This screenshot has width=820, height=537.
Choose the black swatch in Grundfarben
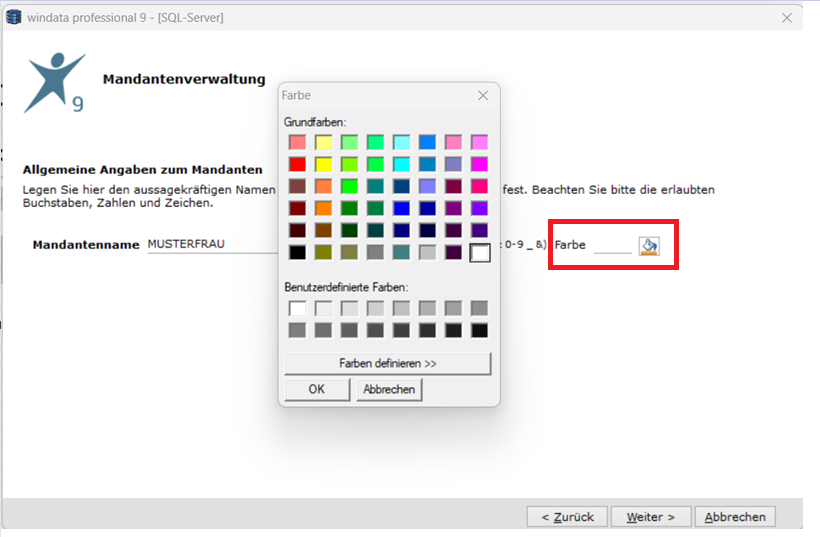(297, 253)
